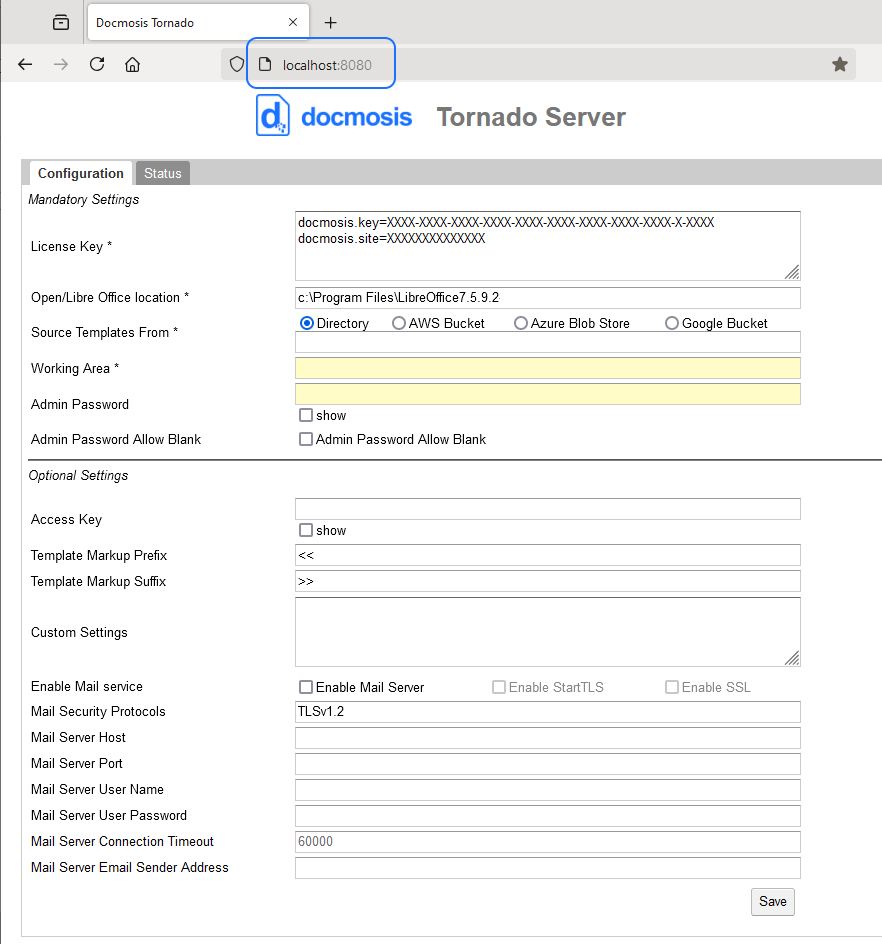Select the Docmosis Tornado browser tab

[x=199, y=22]
